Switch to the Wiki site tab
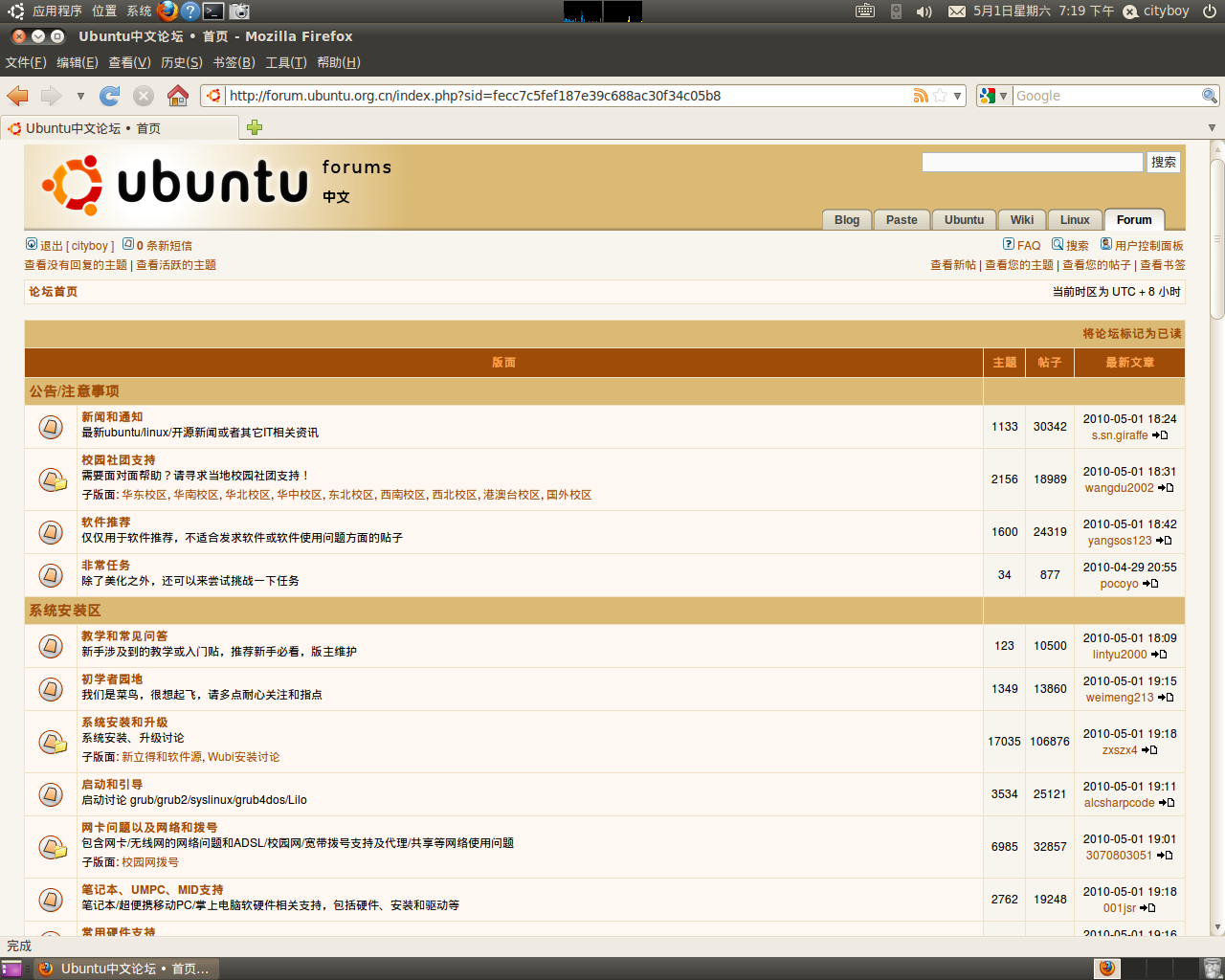Screen dimensions: 1225x980 [x=1022, y=220]
